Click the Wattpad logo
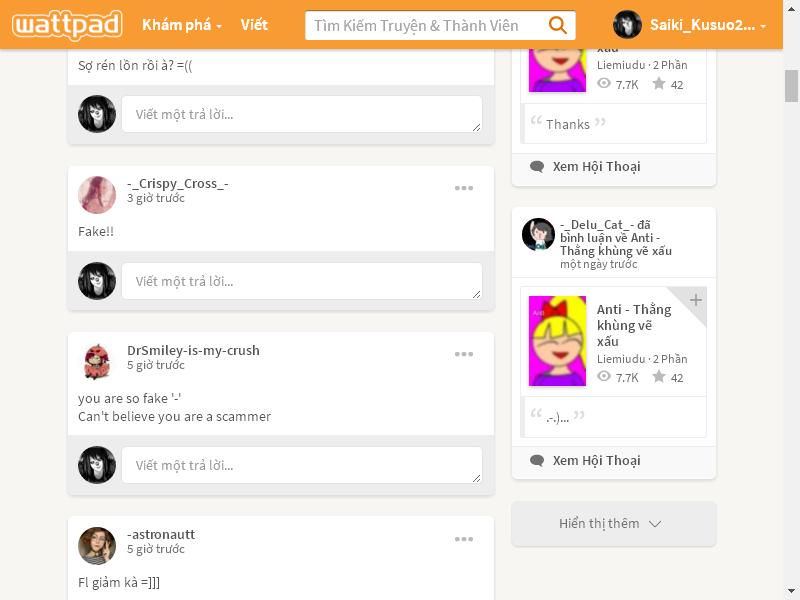The width and height of the screenshot is (800, 600). (67, 25)
